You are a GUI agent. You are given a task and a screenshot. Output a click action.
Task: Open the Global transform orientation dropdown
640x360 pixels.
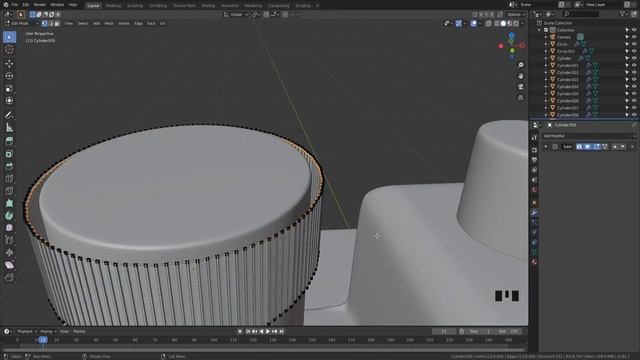coord(236,14)
